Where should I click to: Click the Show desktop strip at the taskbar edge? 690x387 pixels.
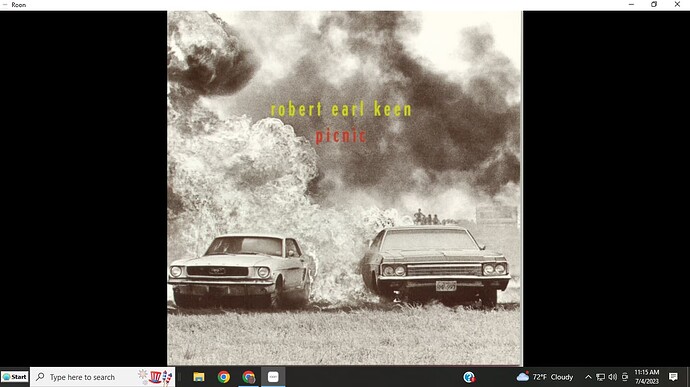pyautogui.click(x=688, y=377)
